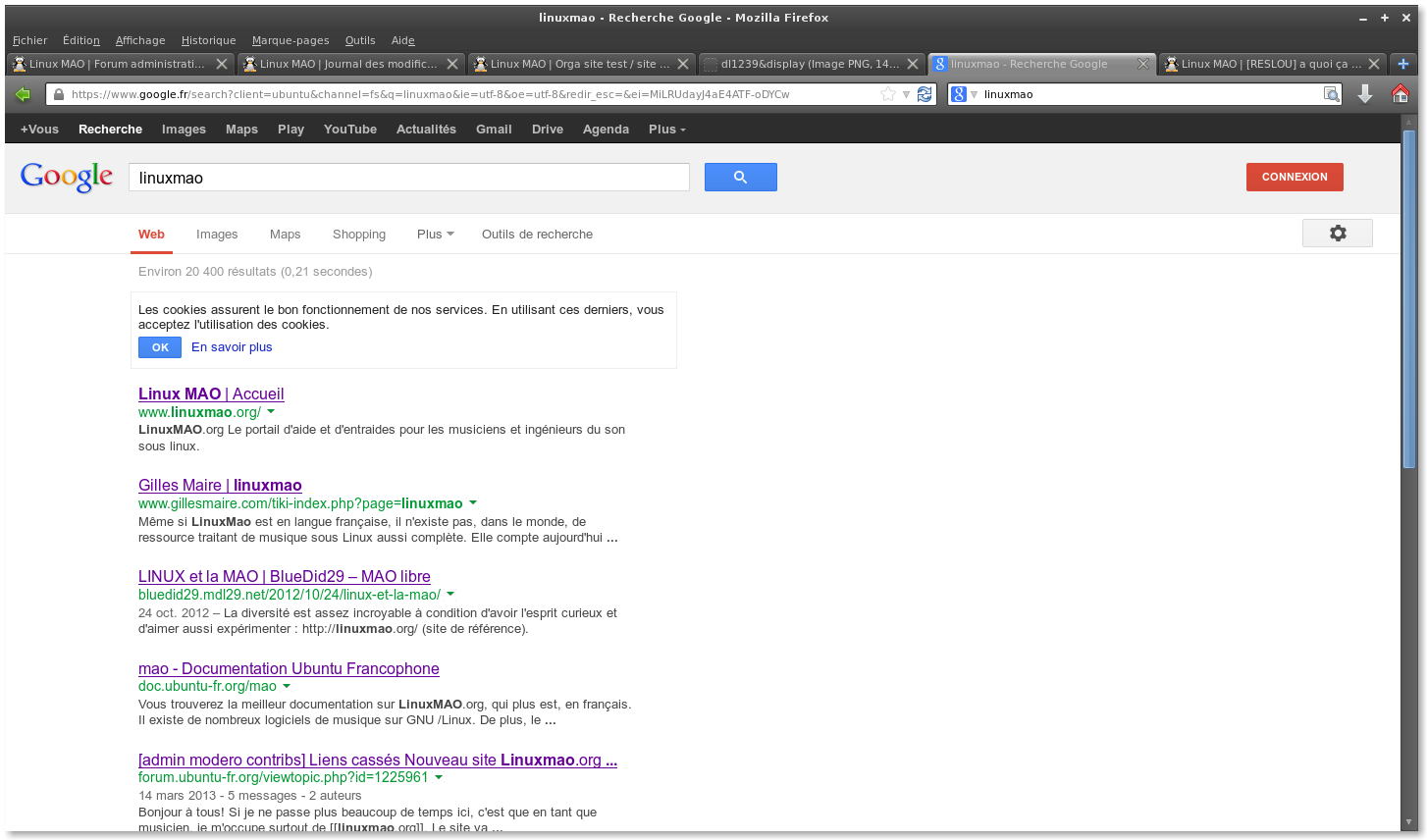The image size is (1427, 840).
Task: Select the Maps search tab below the search field
Action: (286, 235)
